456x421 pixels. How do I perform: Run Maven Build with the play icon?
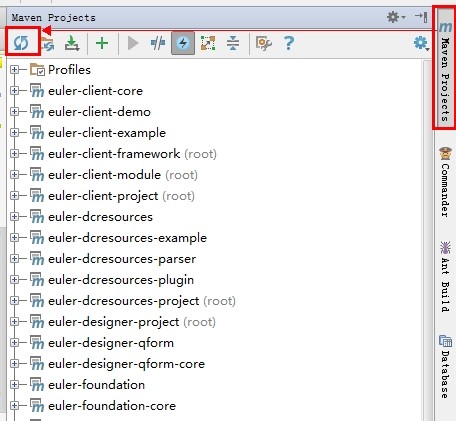tap(133, 43)
